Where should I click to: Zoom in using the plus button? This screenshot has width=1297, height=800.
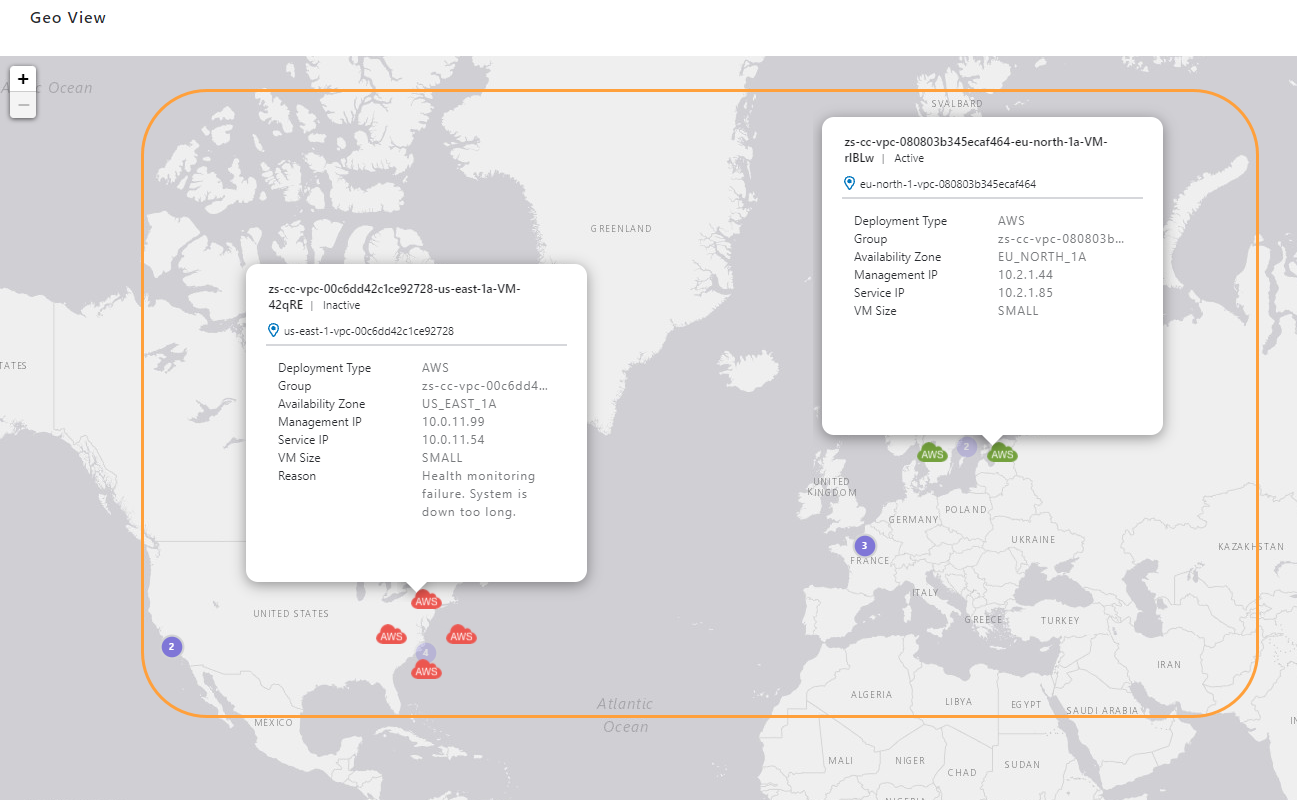[22, 78]
